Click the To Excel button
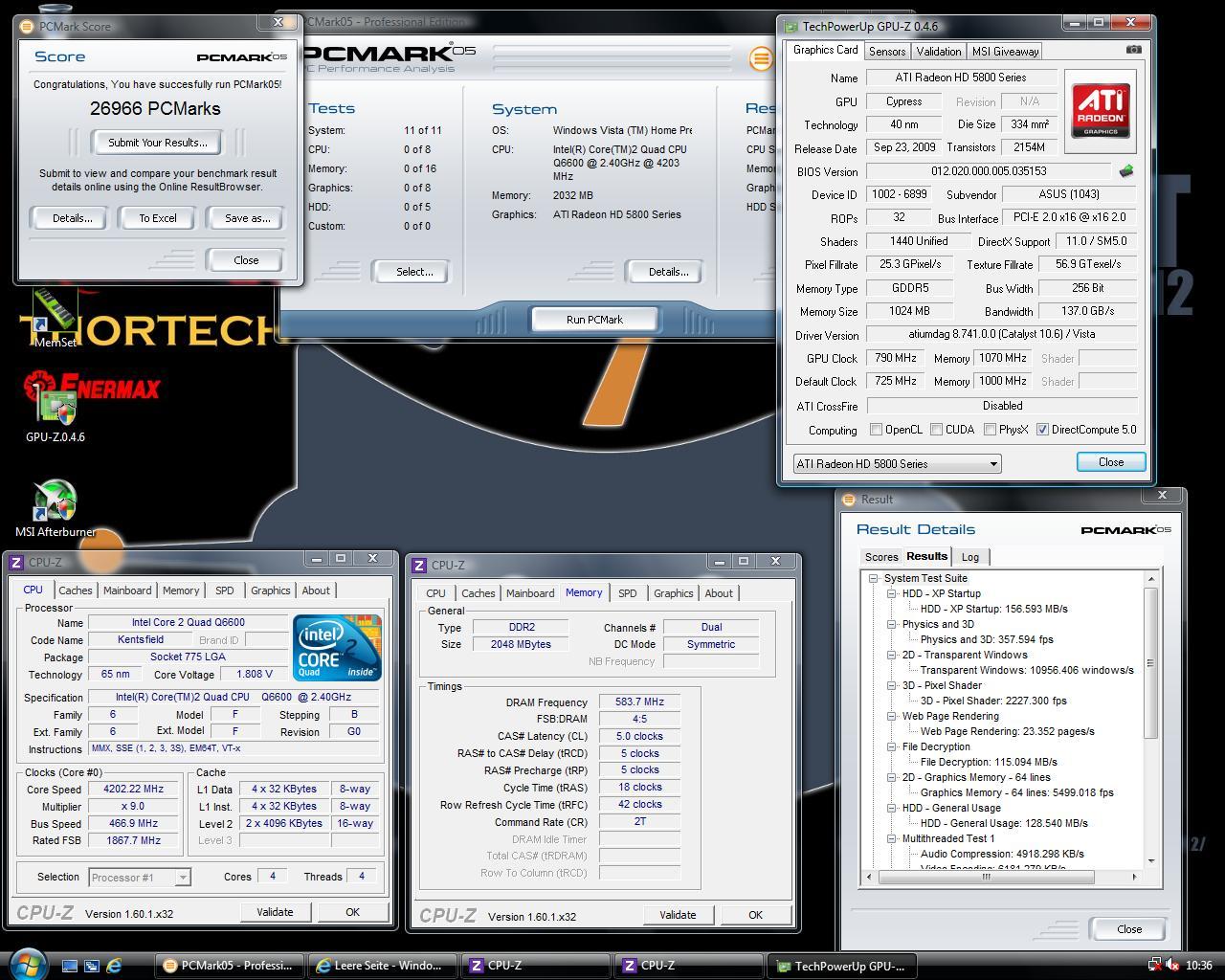Screen dimensions: 1225x980 [x=158, y=218]
